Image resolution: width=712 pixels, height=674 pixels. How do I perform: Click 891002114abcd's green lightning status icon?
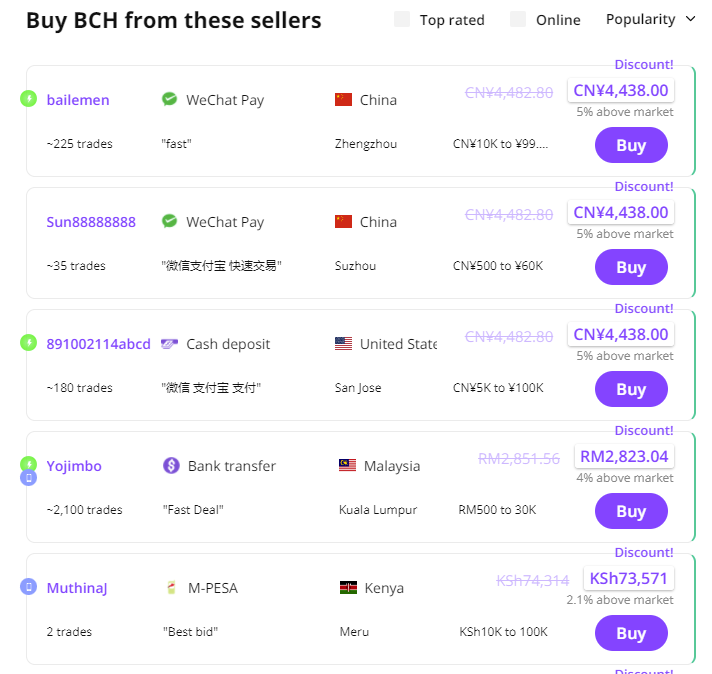[29, 342]
